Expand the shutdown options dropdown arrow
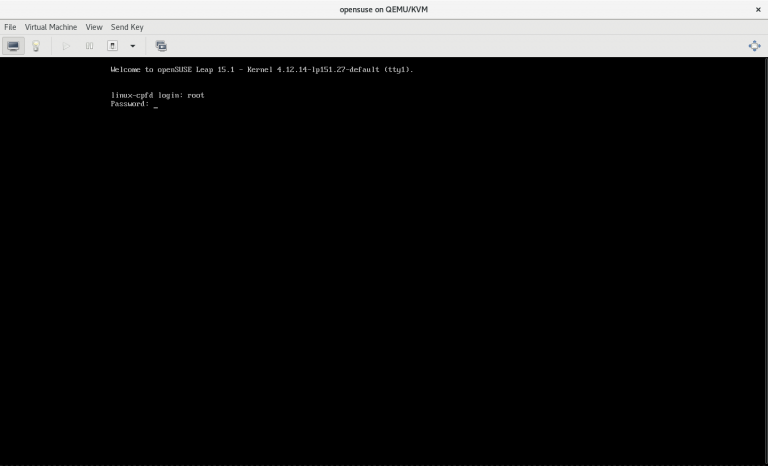The height and width of the screenshot is (466, 768). (132, 46)
